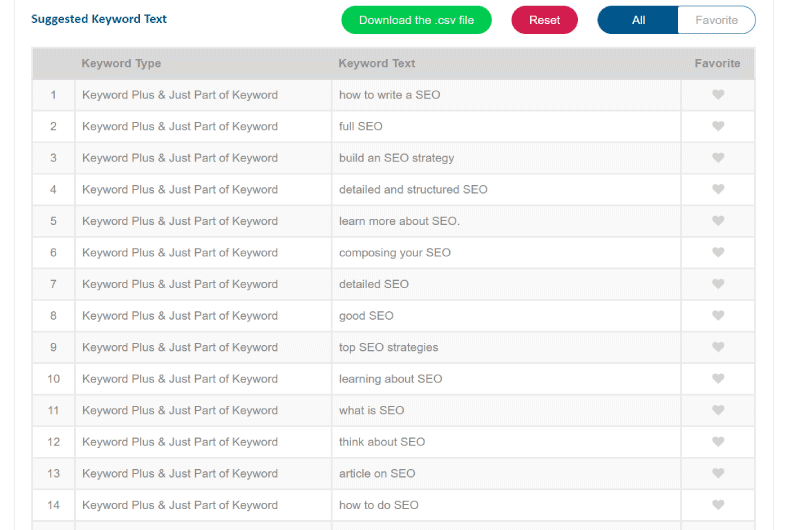
Task: Click 'learning about SEO' keyword cell
Action: click(x=506, y=379)
